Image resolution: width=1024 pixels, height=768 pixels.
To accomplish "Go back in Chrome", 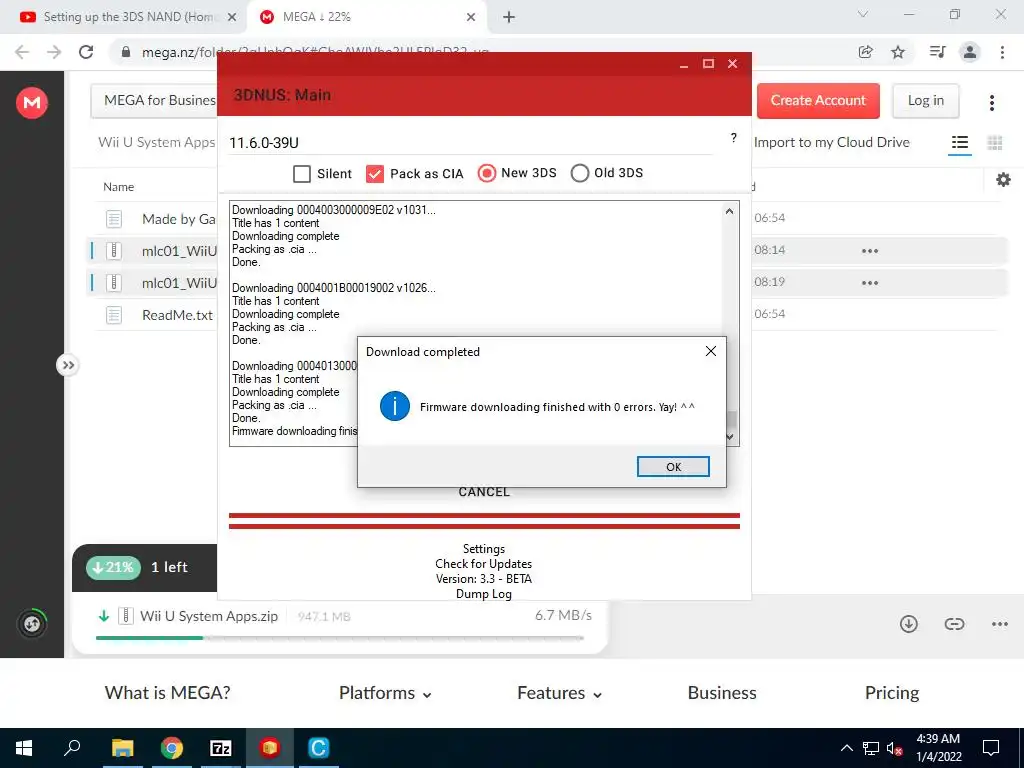I will click(22, 52).
